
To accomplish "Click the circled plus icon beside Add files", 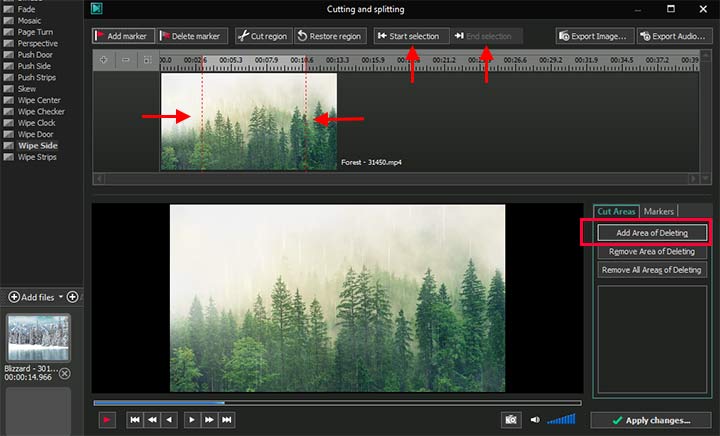I will click(x=73, y=297).
